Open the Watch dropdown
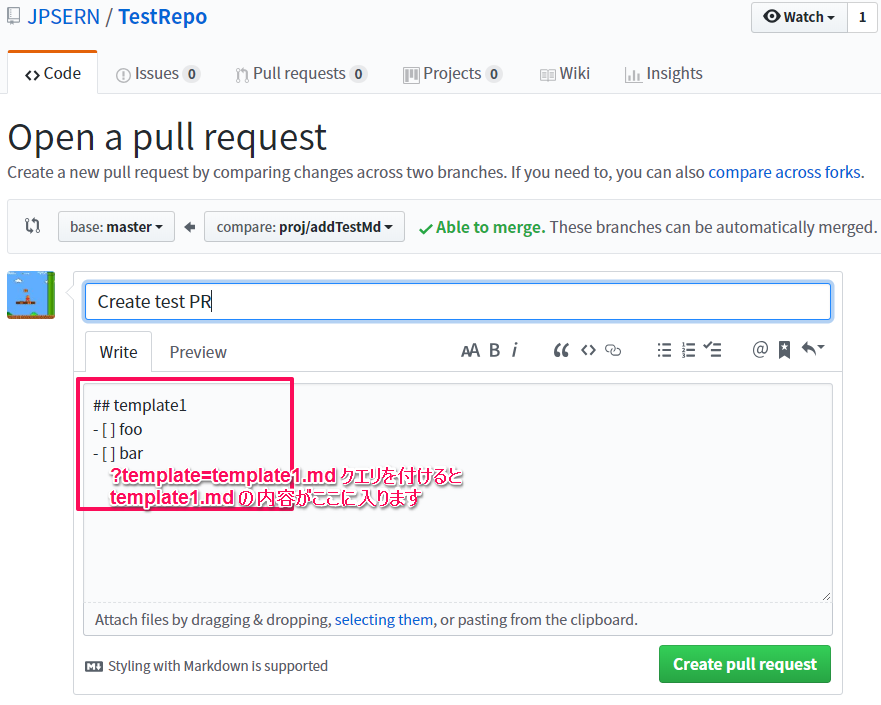Screen dimensions: 881x705 point(799,17)
